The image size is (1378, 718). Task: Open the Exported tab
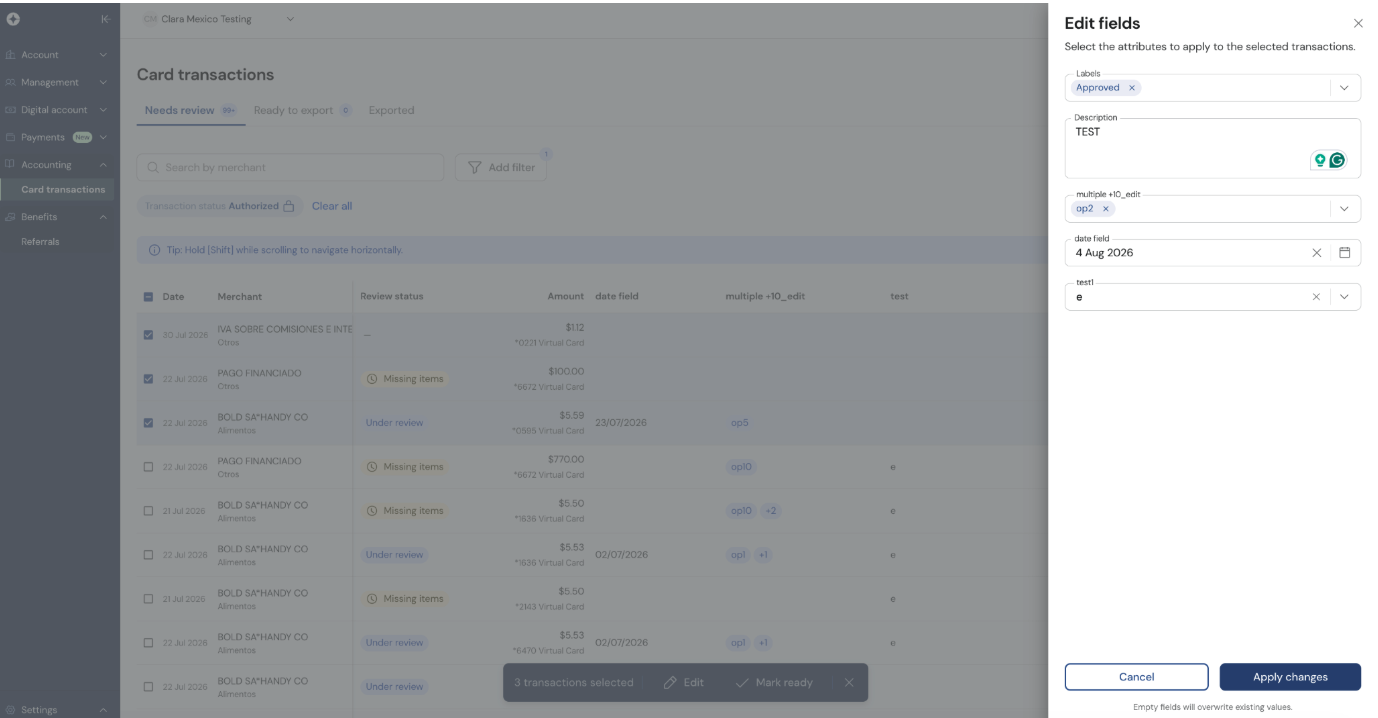391,111
